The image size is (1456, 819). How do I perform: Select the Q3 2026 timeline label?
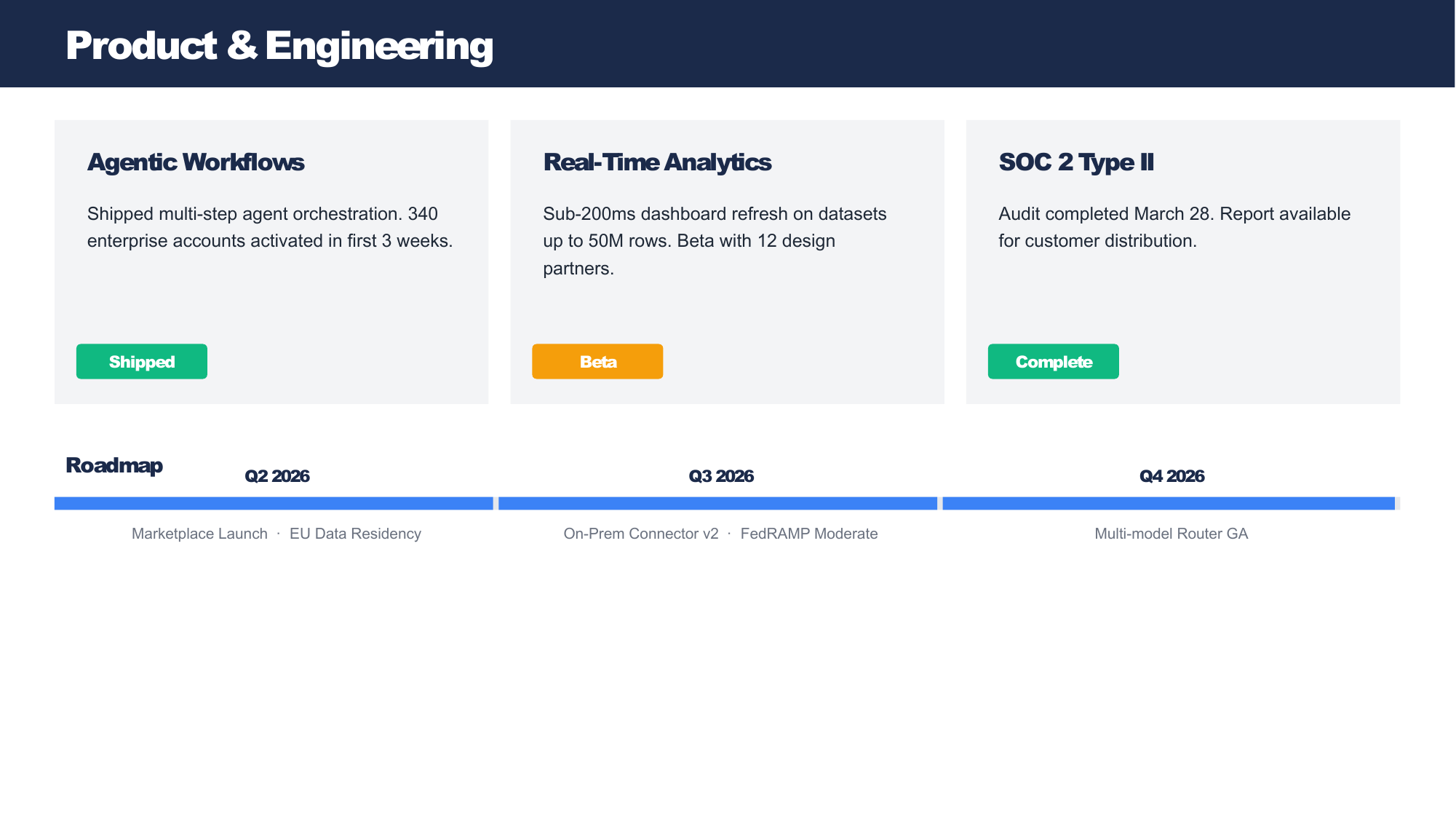(x=721, y=476)
